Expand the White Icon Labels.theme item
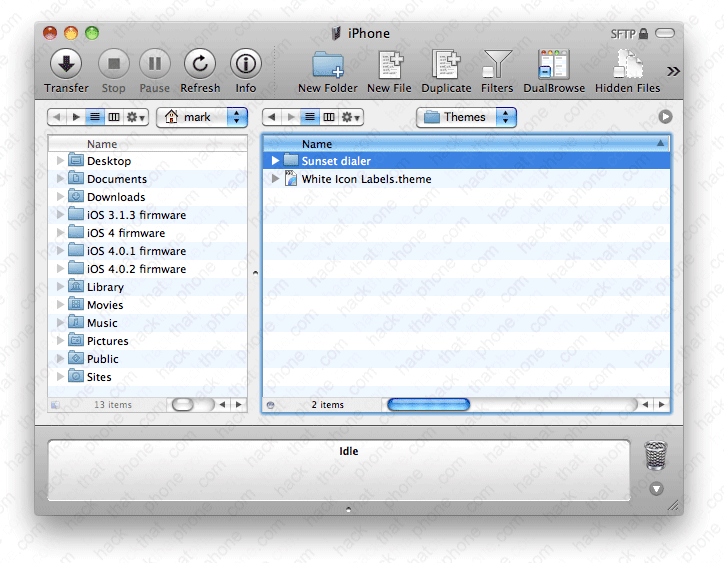Viewport: 724px width, 563px height. click(x=276, y=179)
